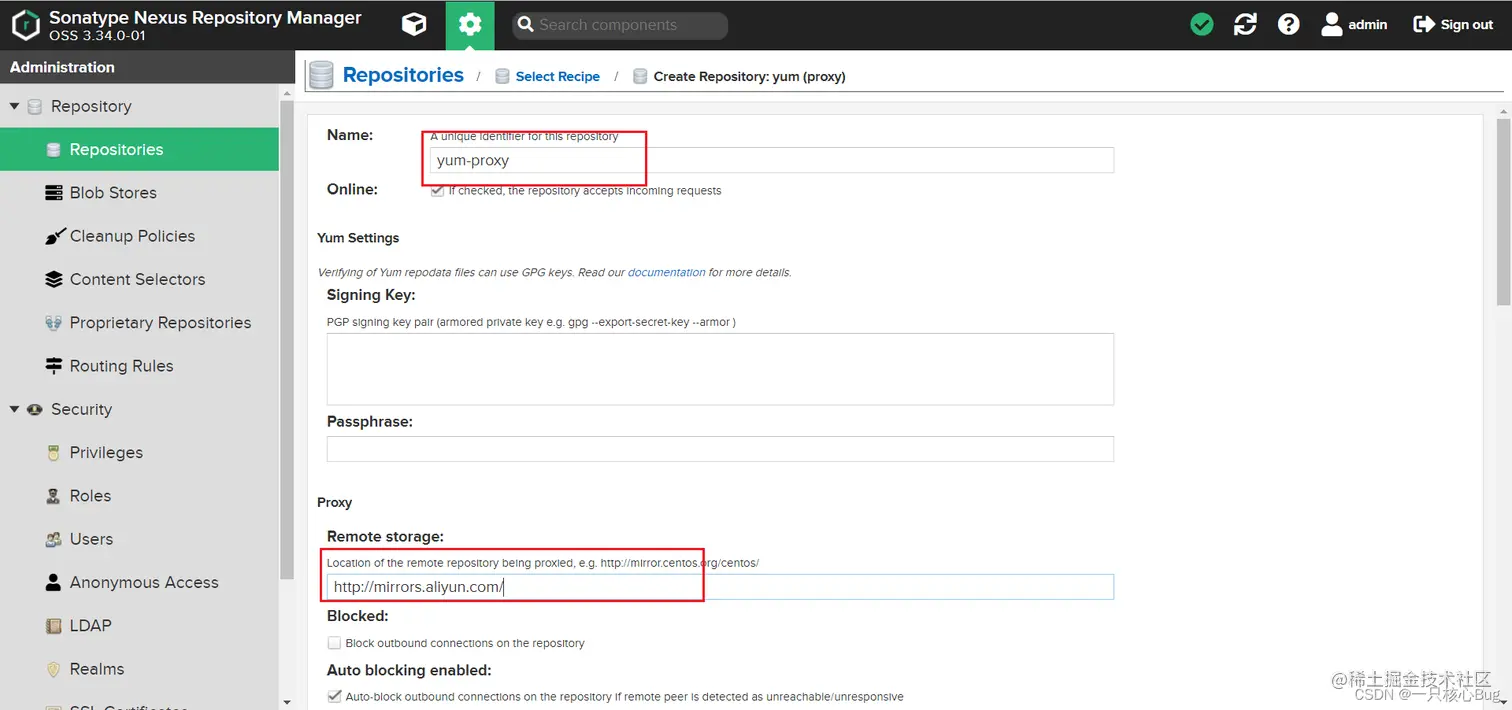Click the Repository node database icon
This screenshot has height=710, width=1512.
pos(35,106)
